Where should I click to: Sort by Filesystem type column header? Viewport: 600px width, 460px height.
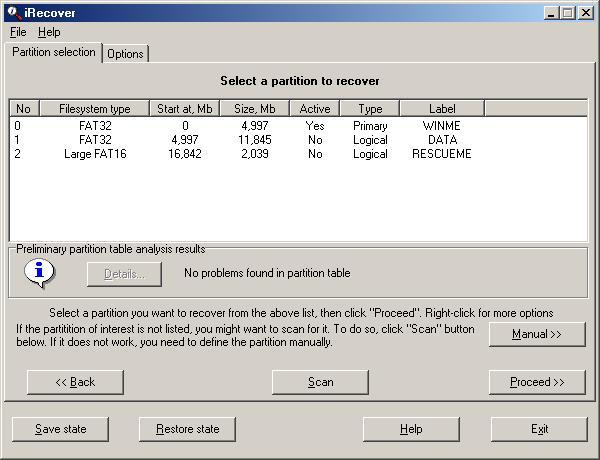[x=94, y=108]
